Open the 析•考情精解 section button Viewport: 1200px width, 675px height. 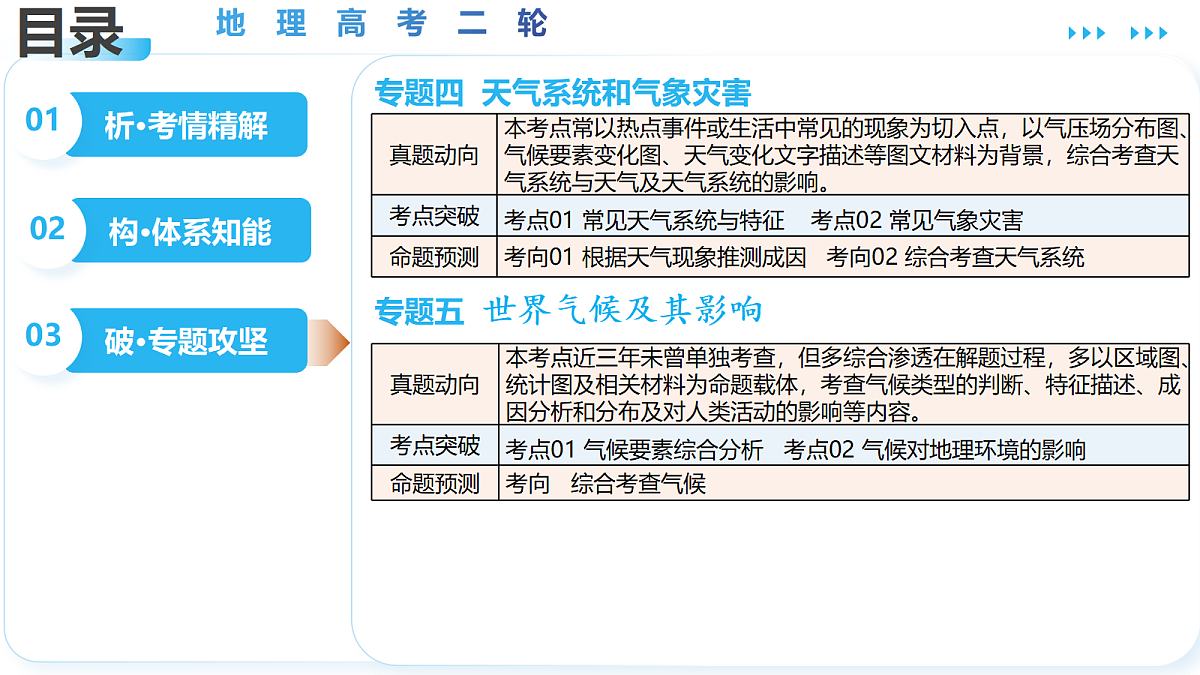tap(187, 125)
